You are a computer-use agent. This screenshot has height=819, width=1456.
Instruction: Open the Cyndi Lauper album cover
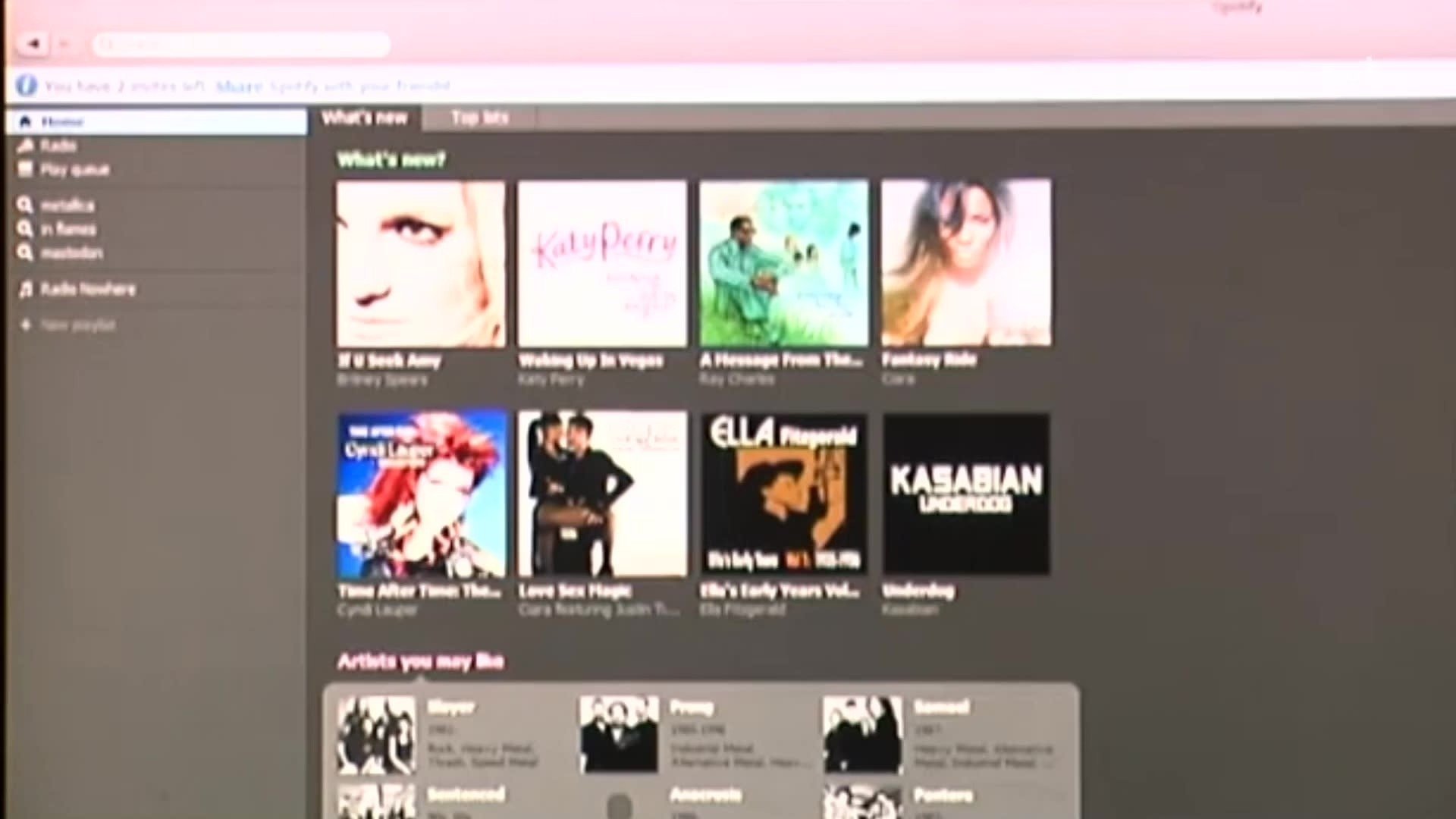pos(422,494)
